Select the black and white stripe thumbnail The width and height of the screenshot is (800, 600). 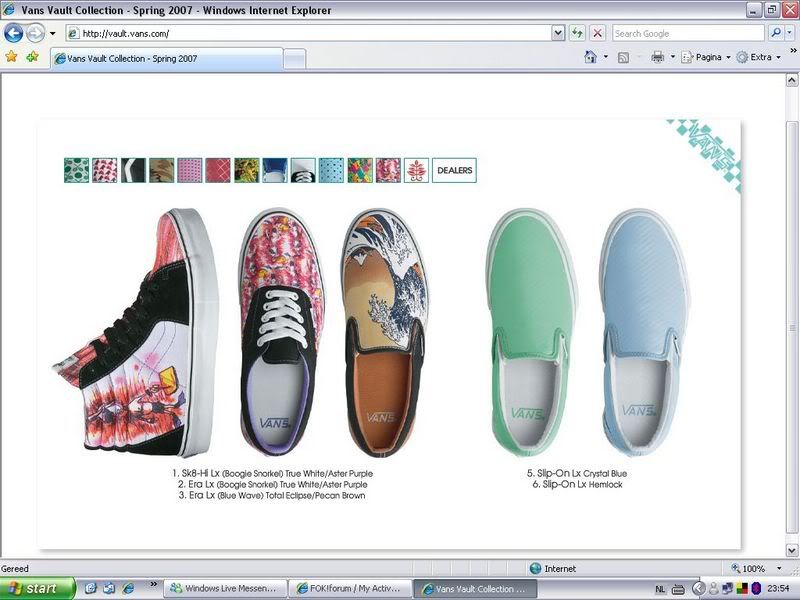coord(133,170)
